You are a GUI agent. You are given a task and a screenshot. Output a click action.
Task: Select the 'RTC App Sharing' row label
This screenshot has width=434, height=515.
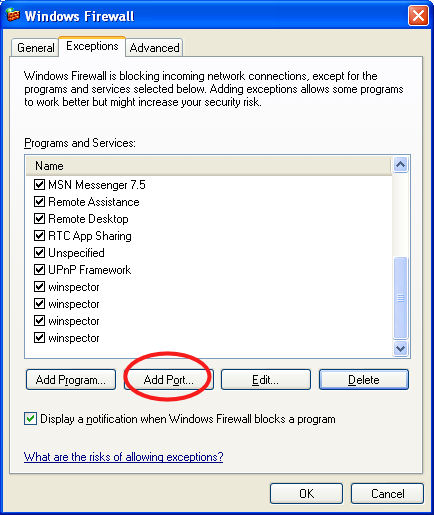click(x=90, y=236)
